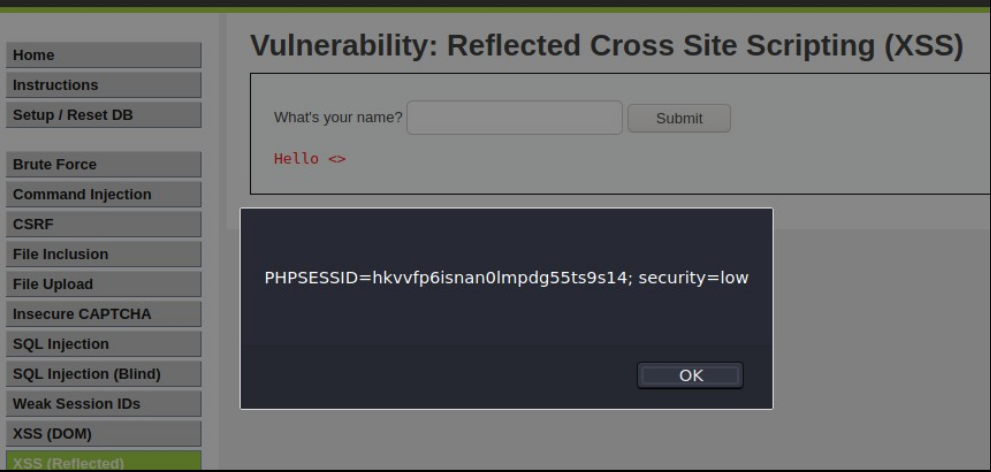This screenshot has height=472, width=991.
Task: Select File Inclusion in the sidebar
Action: tap(104, 254)
